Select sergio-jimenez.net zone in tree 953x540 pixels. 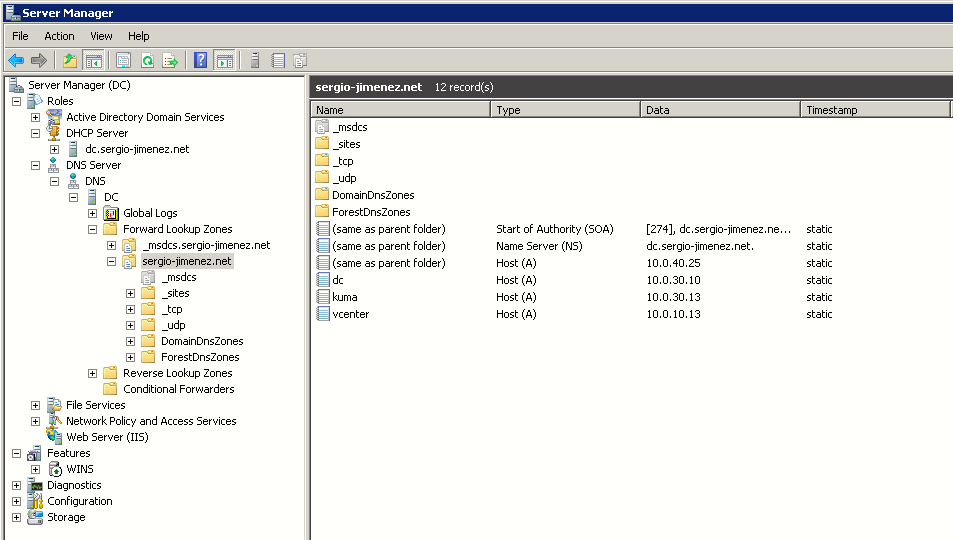[187, 261]
